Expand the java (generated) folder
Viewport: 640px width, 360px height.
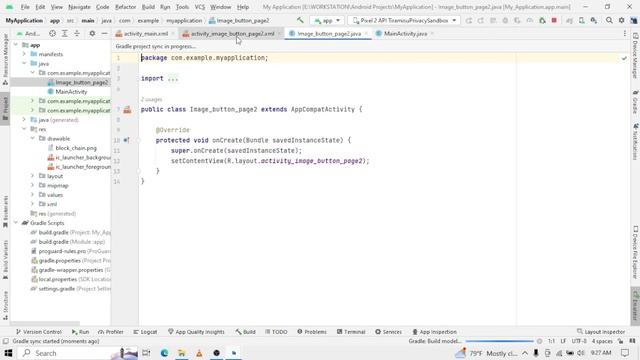tap(24, 120)
